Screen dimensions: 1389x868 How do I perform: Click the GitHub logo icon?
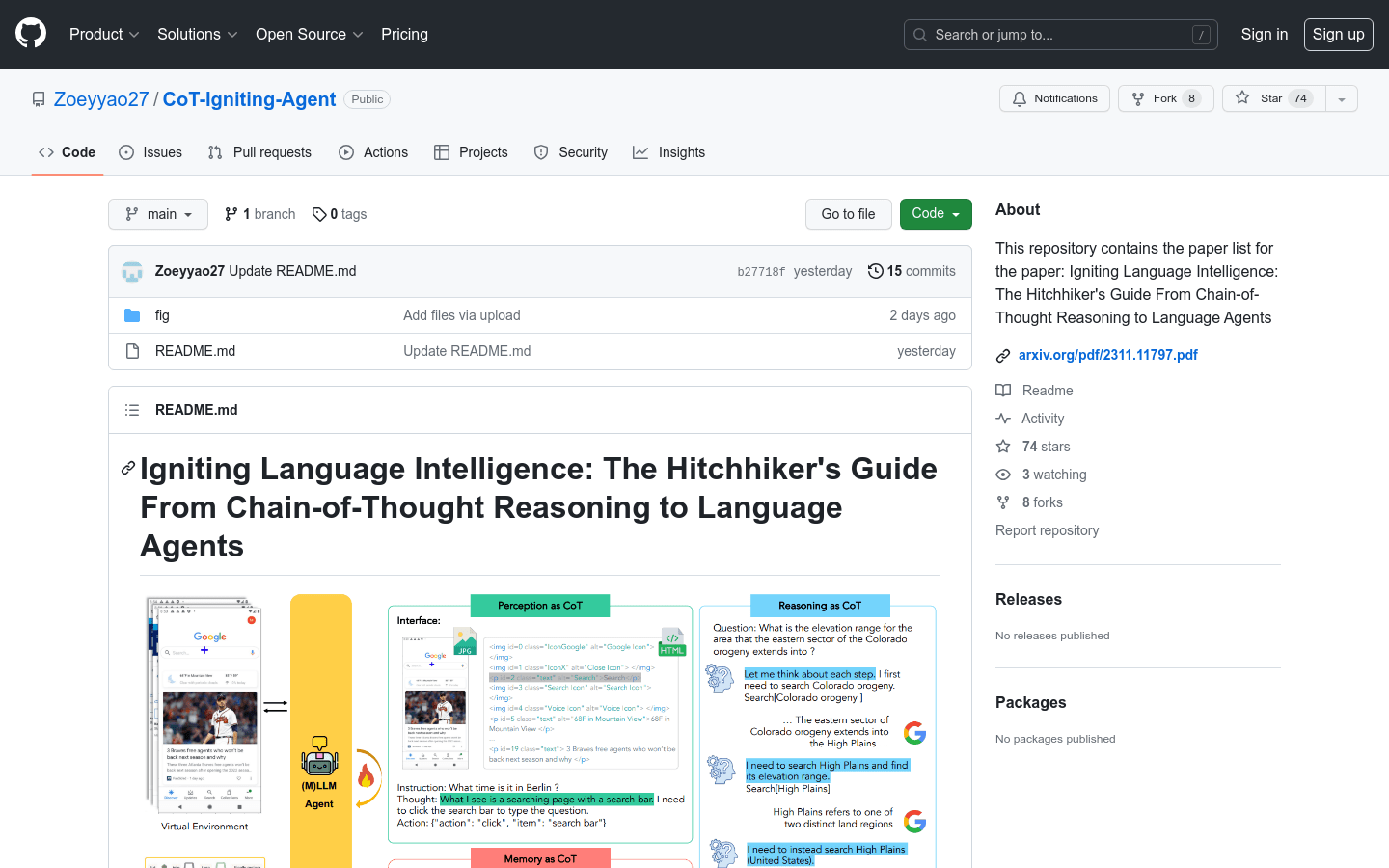(31, 34)
